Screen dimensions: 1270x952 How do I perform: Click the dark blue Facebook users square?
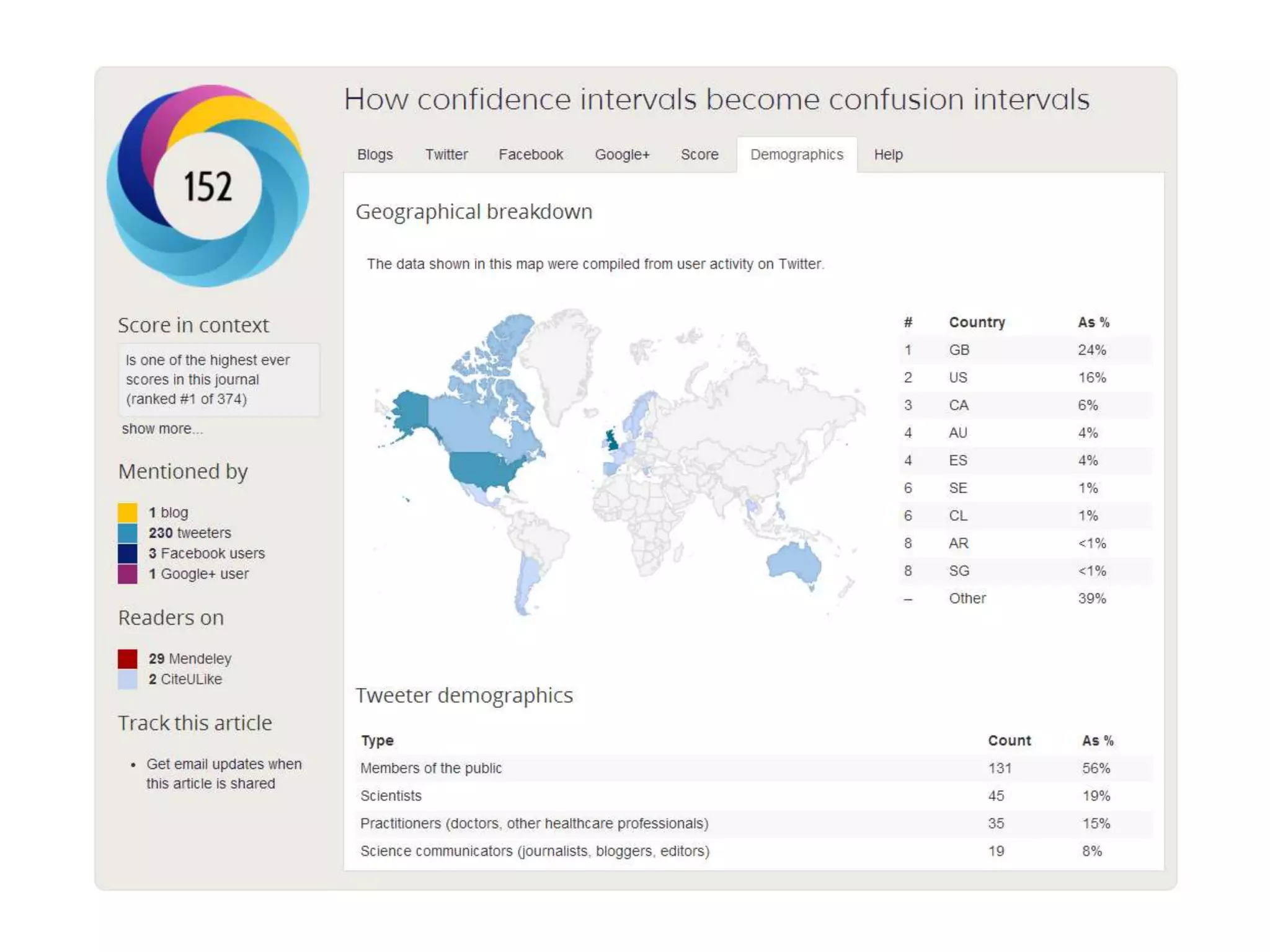[127, 553]
